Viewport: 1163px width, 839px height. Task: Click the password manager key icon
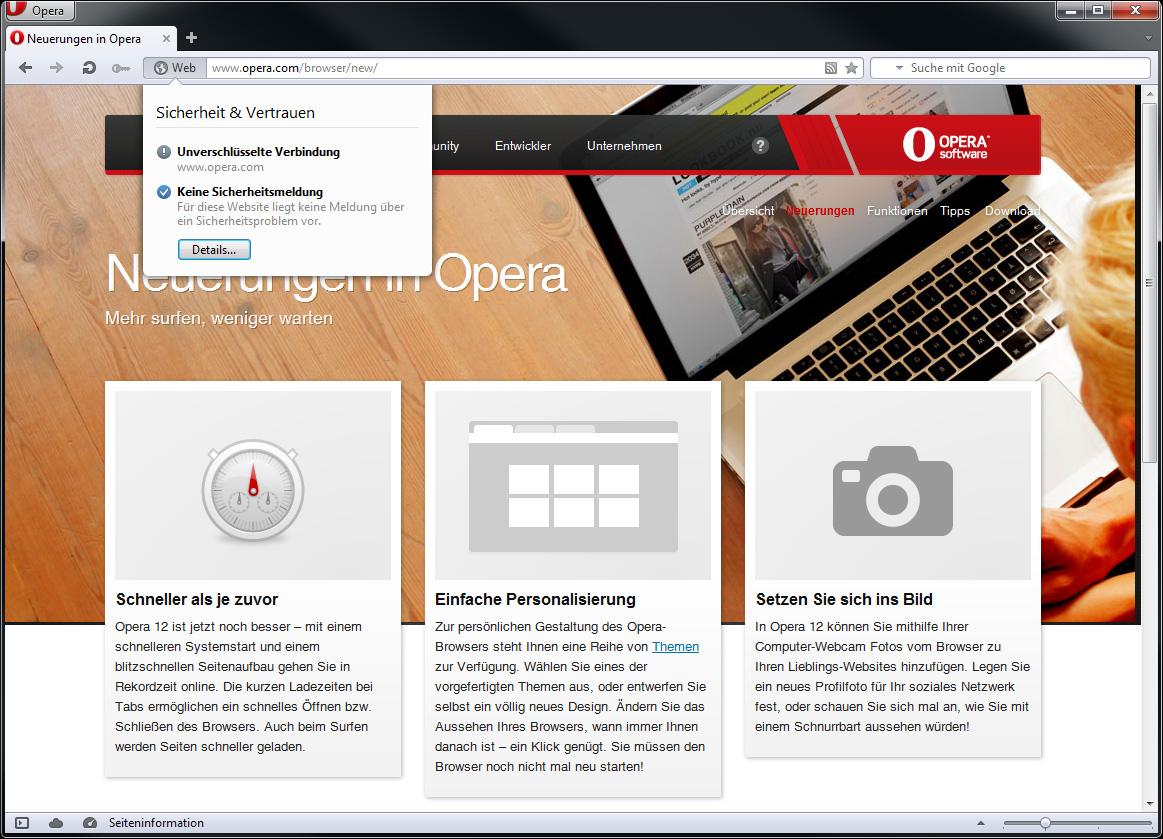pos(120,68)
